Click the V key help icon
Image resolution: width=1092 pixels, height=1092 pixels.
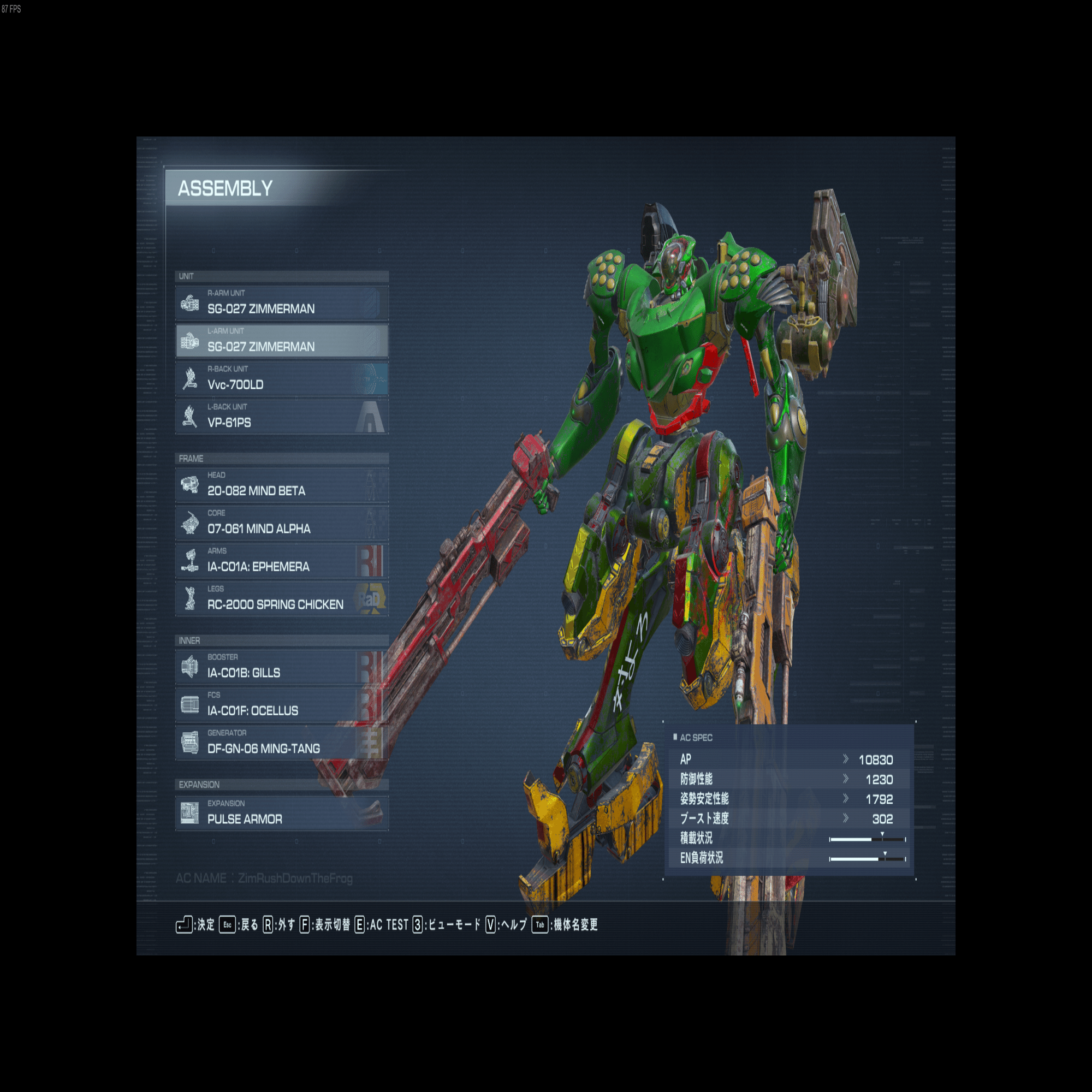(x=491, y=925)
